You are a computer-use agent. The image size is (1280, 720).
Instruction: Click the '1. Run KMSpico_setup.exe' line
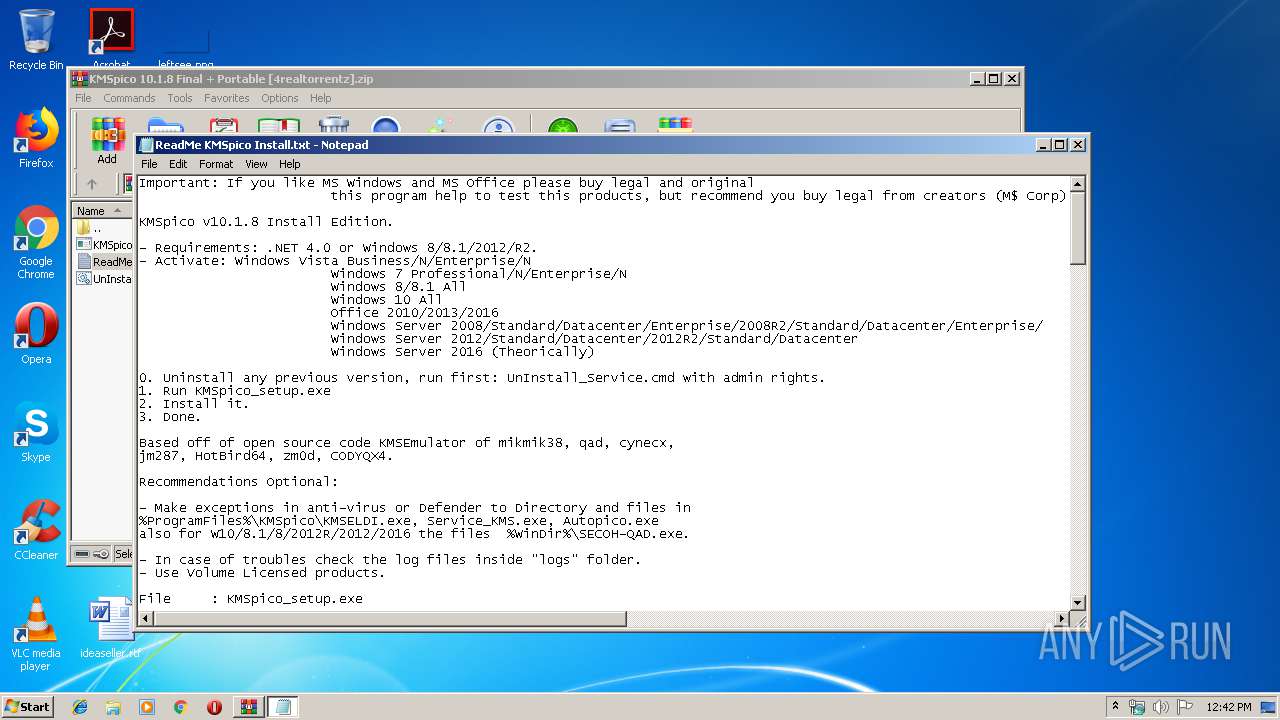pyautogui.click(x=235, y=391)
